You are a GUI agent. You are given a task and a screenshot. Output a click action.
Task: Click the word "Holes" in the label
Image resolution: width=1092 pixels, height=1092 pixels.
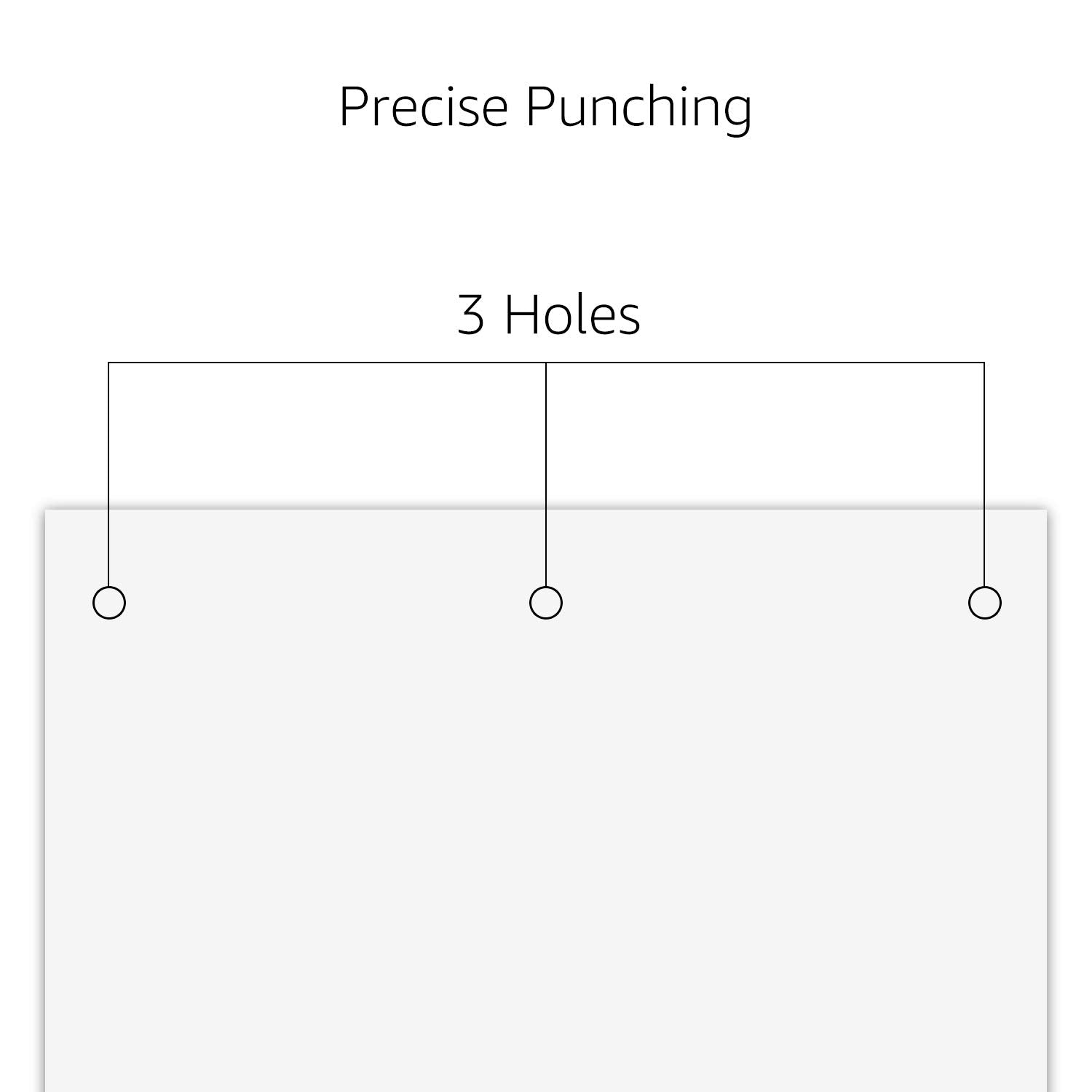pyautogui.click(x=572, y=314)
